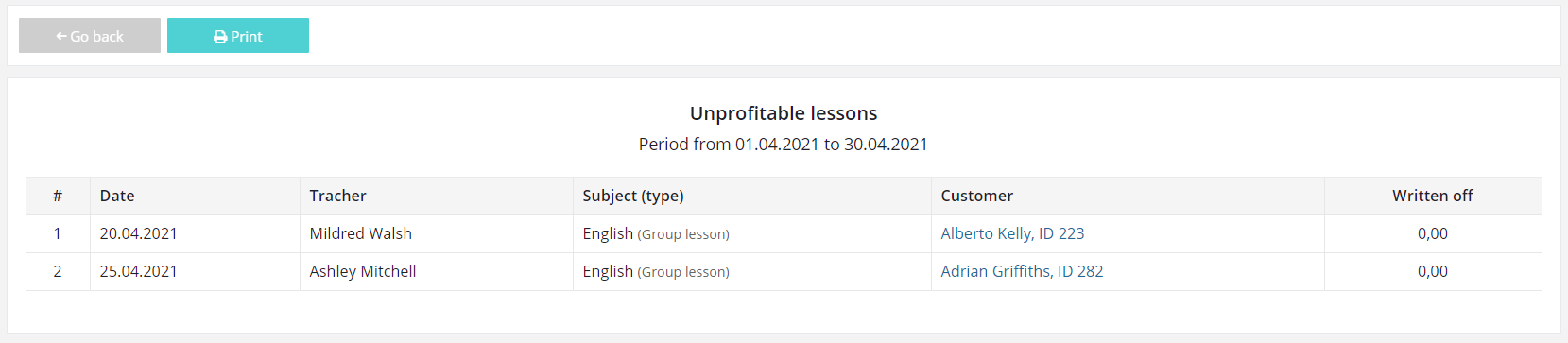Click the period 01.04.2021 to 30.04.2021 text
This screenshot has height=343, width=1568.
[784, 145]
